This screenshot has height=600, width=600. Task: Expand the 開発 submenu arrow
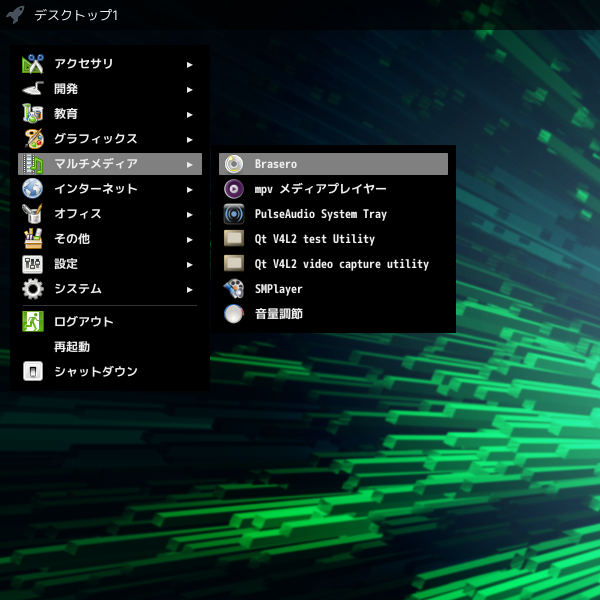(x=189, y=90)
